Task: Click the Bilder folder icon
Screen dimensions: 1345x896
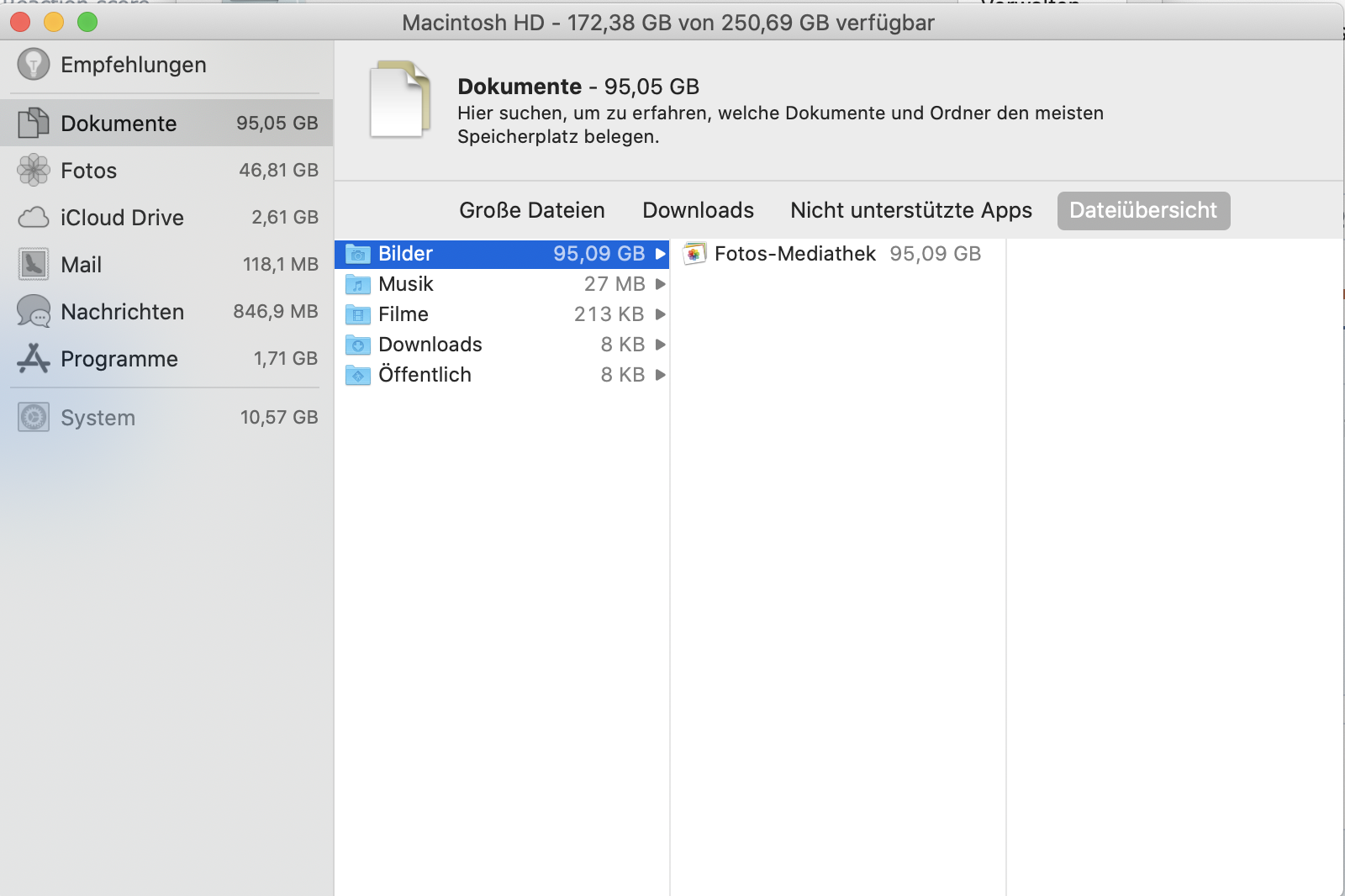Action: [x=358, y=254]
